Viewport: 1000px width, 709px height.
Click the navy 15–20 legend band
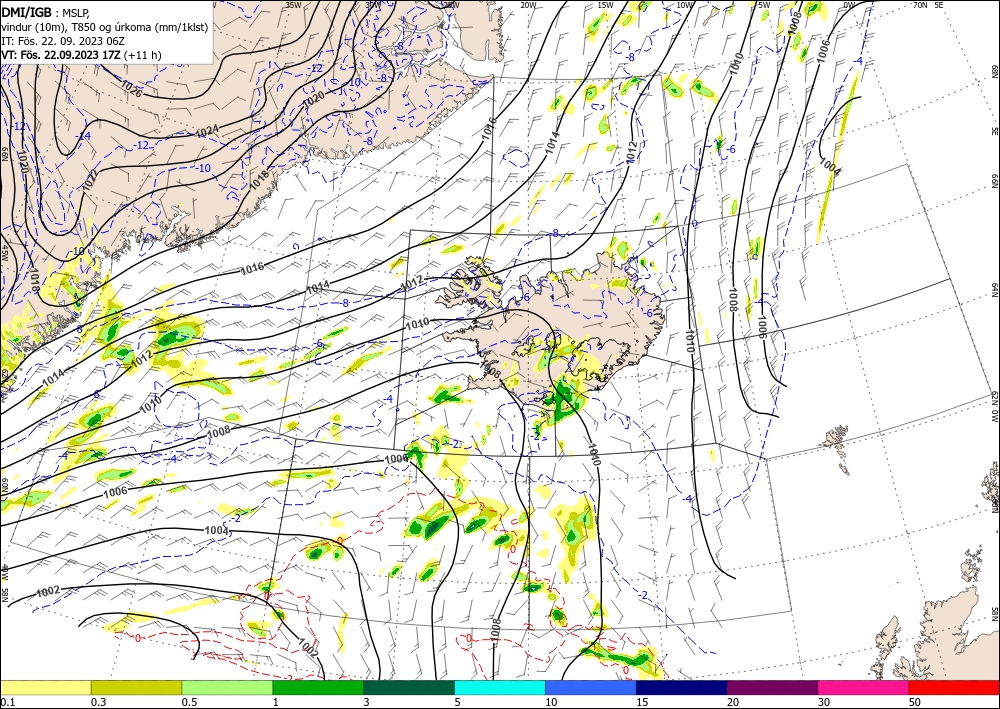pyautogui.click(x=682, y=687)
